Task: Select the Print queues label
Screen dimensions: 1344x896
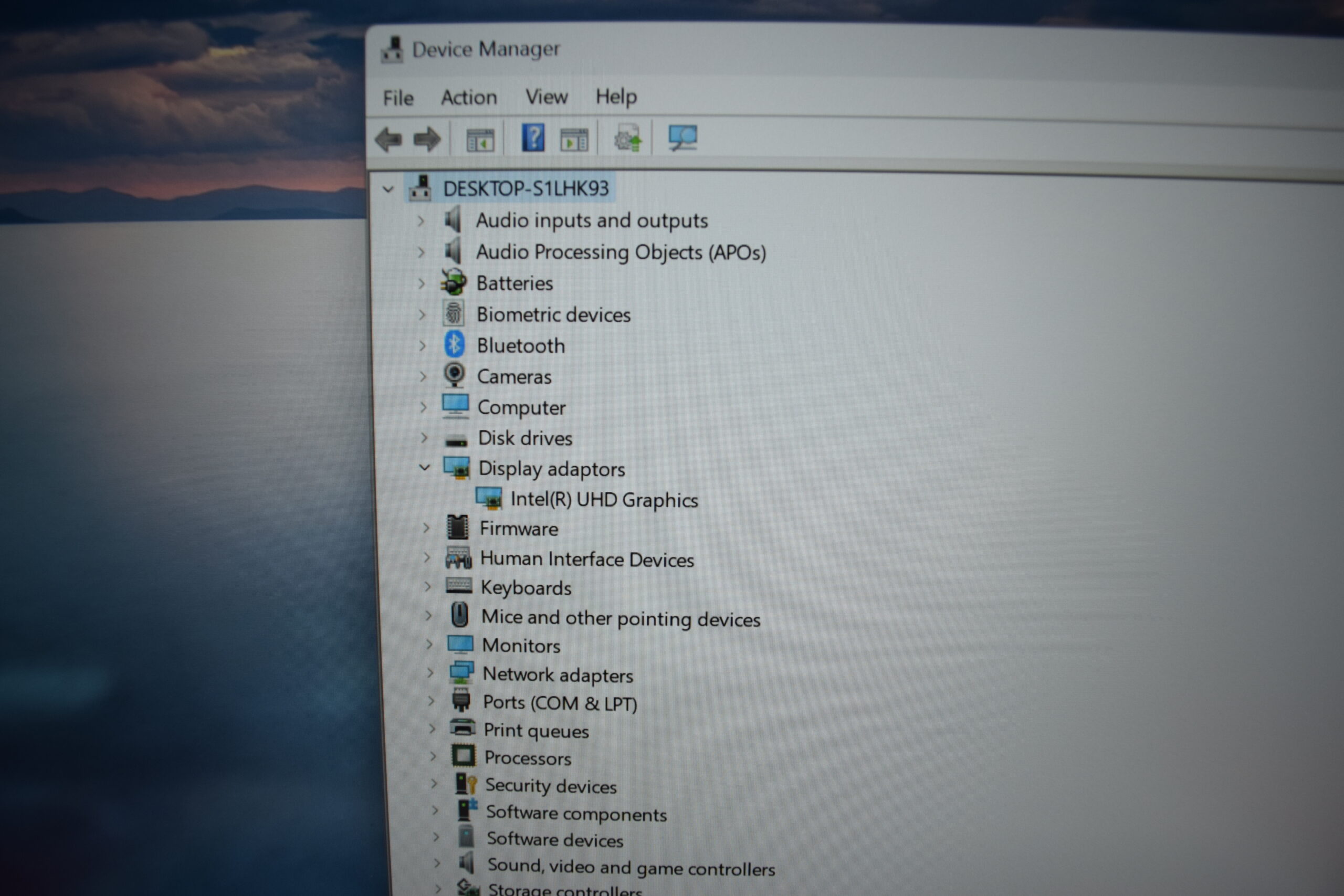Action: pyautogui.click(x=536, y=731)
